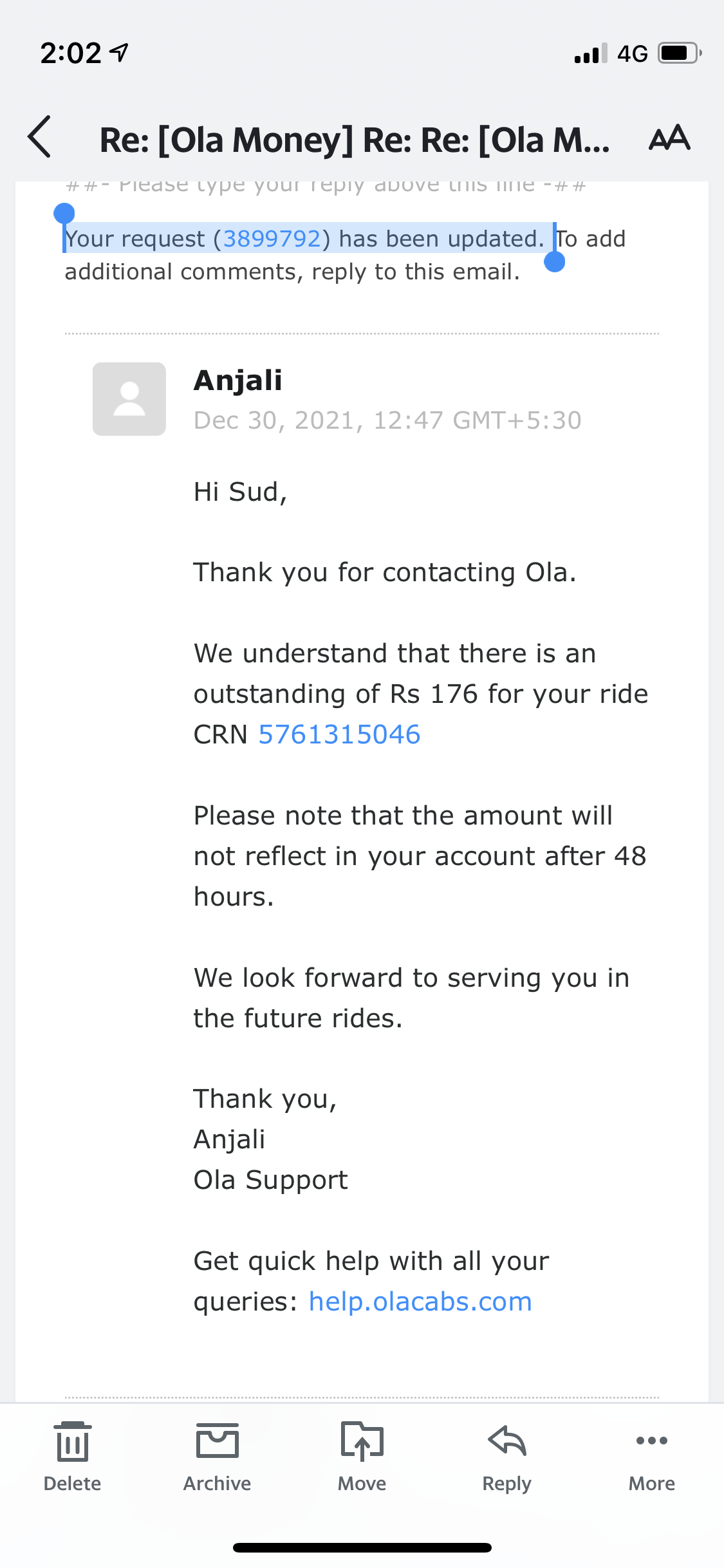
Task: Open the help.olacabs.com link
Action: [x=420, y=1302]
